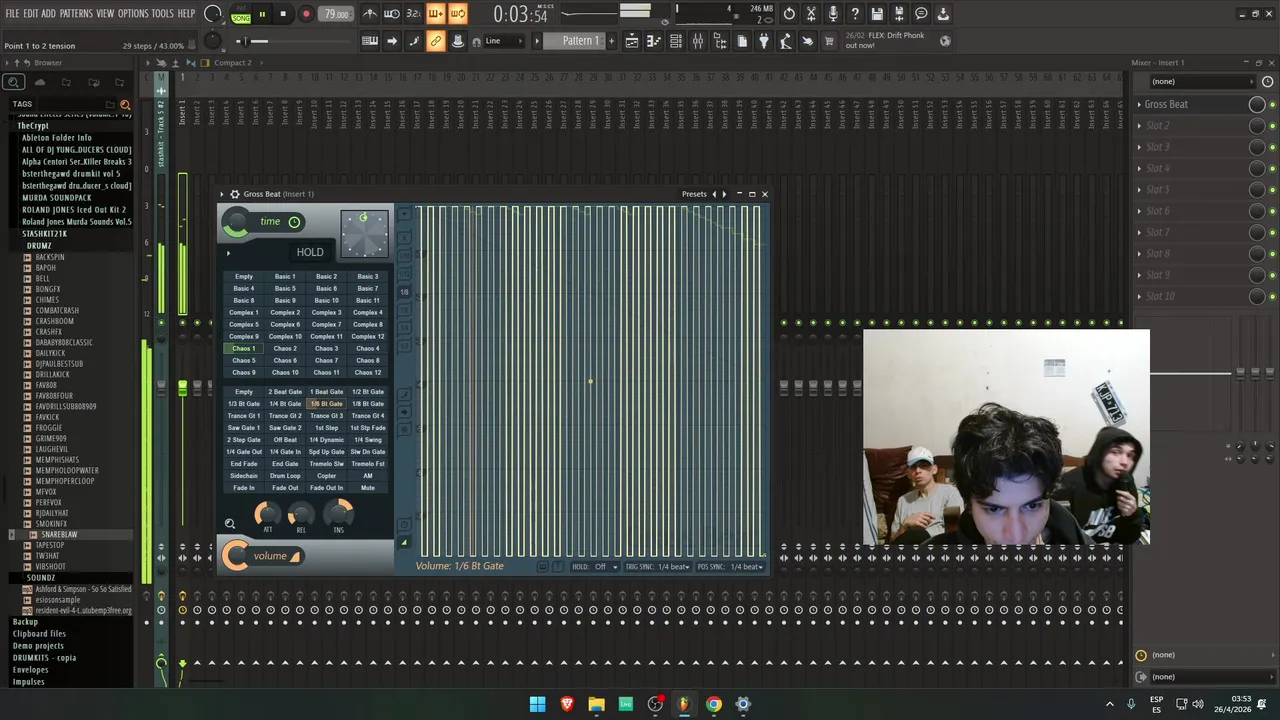
Task: Expand the MURDA SOUNDPACK folder
Action: click(x=56, y=198)
